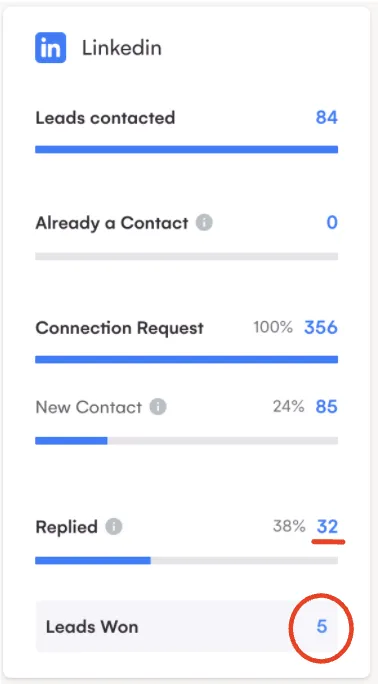Open the 32 replied leads number
Image resolution: width=378 pixels, height=684 pixels.
tap(327, 527)
